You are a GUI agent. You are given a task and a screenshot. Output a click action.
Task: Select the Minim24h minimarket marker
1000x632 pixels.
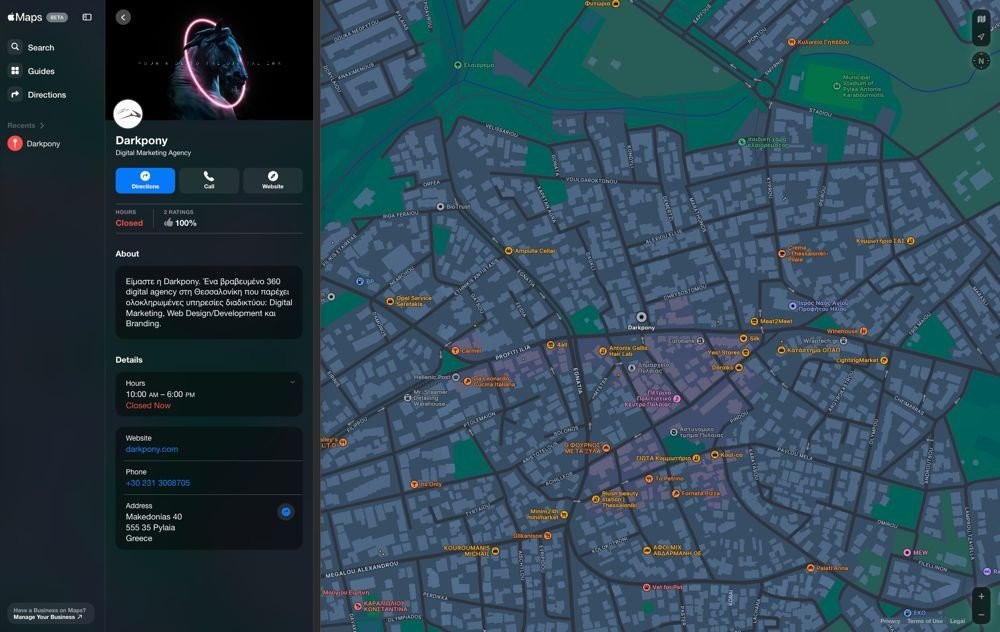tap(564, 514)
